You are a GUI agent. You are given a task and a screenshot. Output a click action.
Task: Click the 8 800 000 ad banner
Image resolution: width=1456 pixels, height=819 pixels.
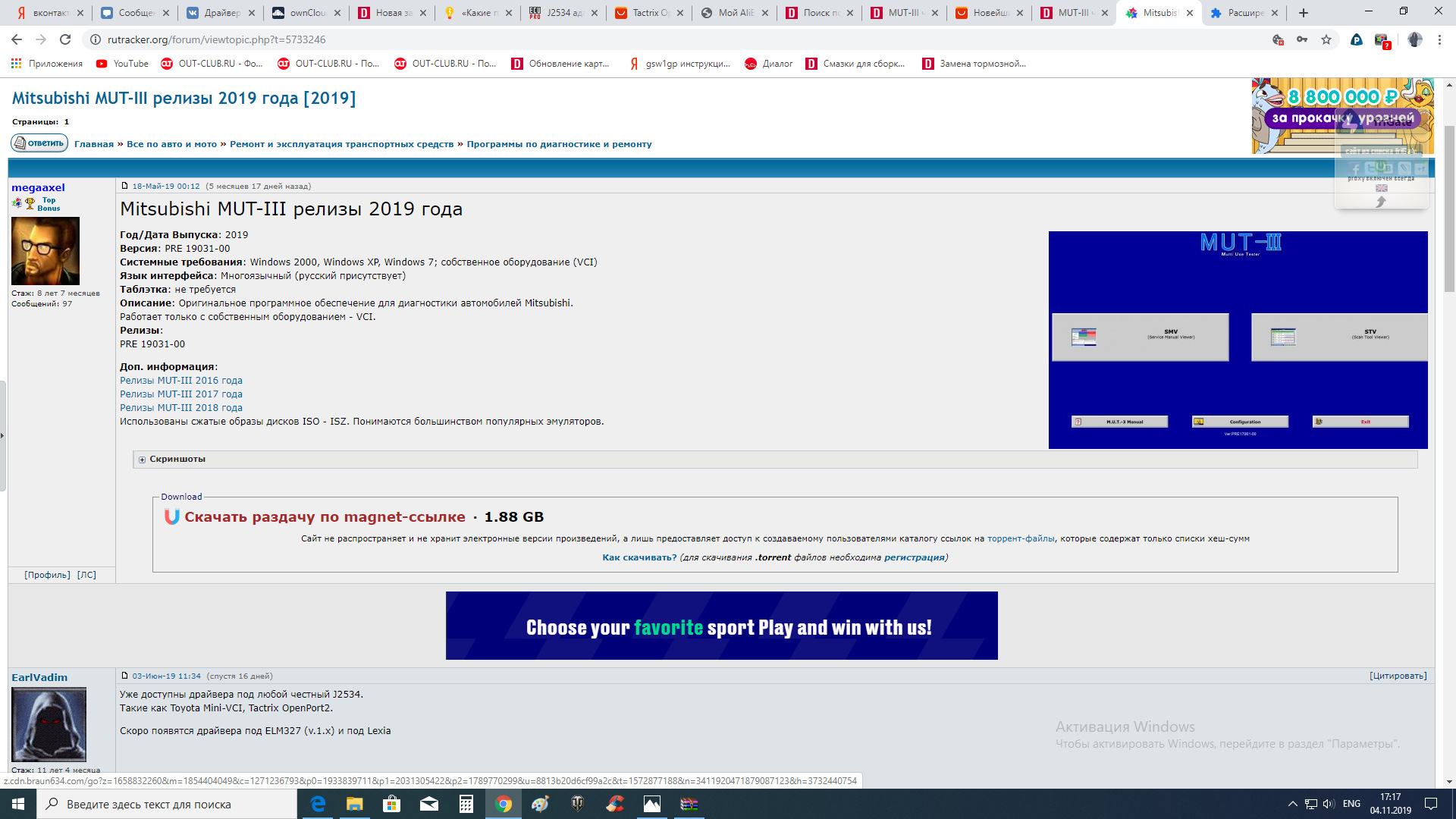[1342, 115]
